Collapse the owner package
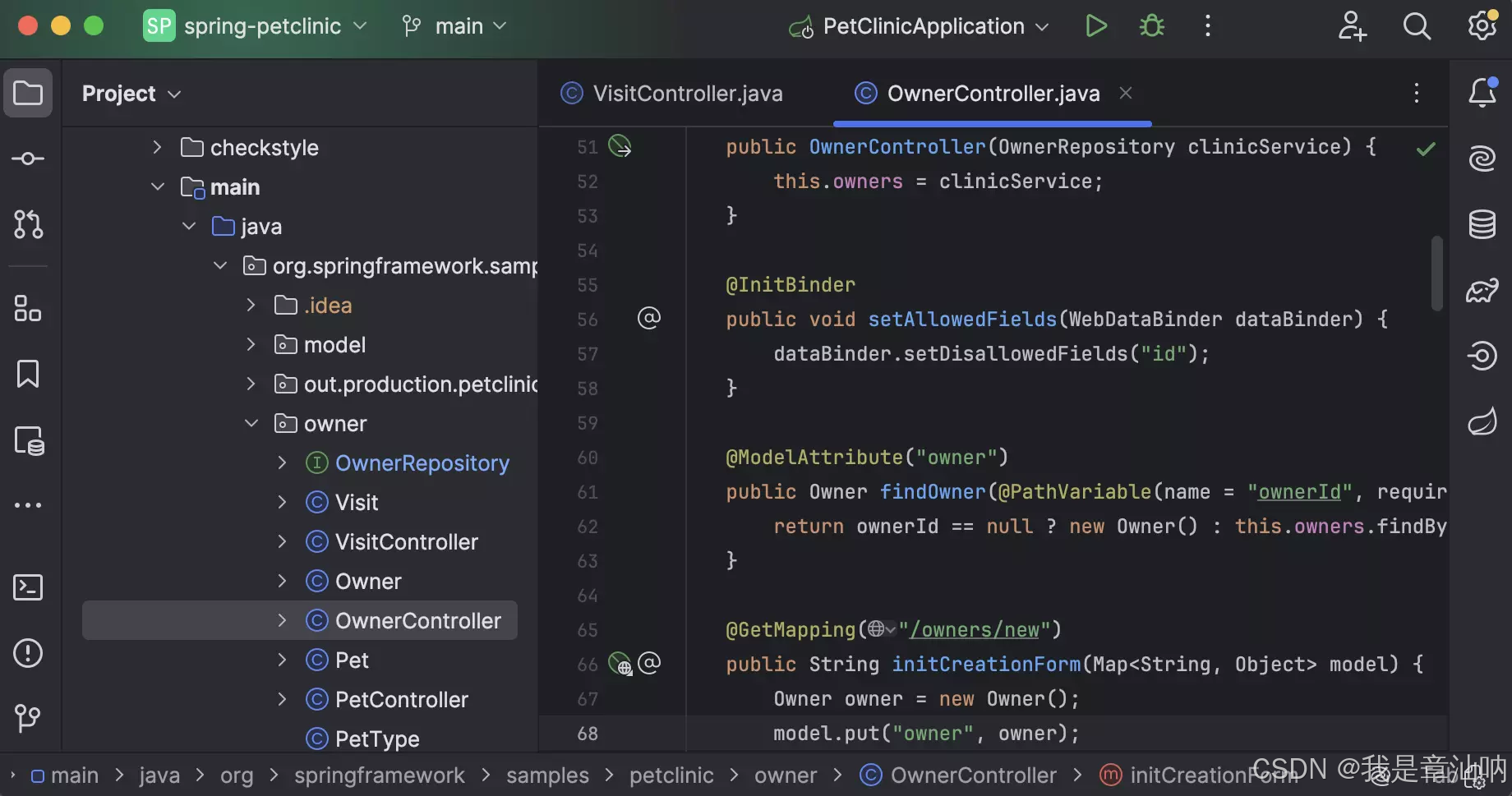This screenshot has width=1512, height=796. coord(251,423)
